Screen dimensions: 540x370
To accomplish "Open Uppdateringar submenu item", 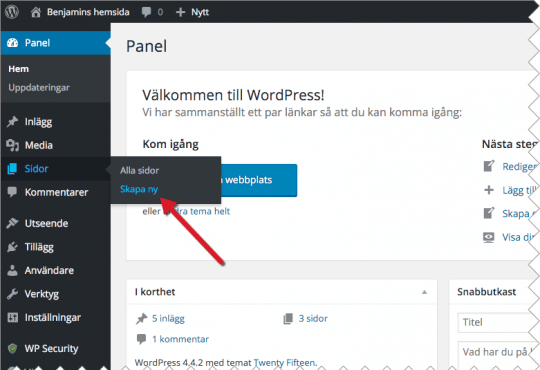I will 39,88.
